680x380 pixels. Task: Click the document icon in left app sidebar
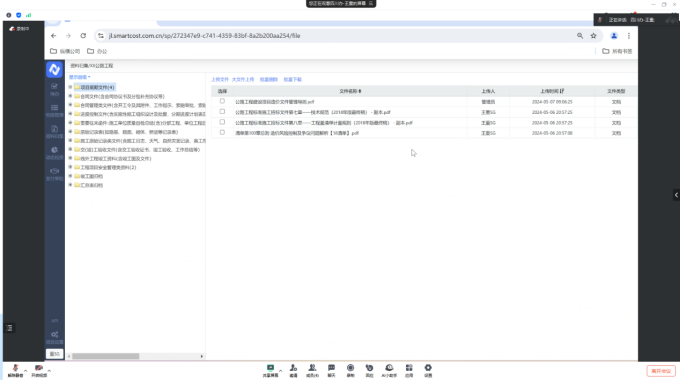54,129
